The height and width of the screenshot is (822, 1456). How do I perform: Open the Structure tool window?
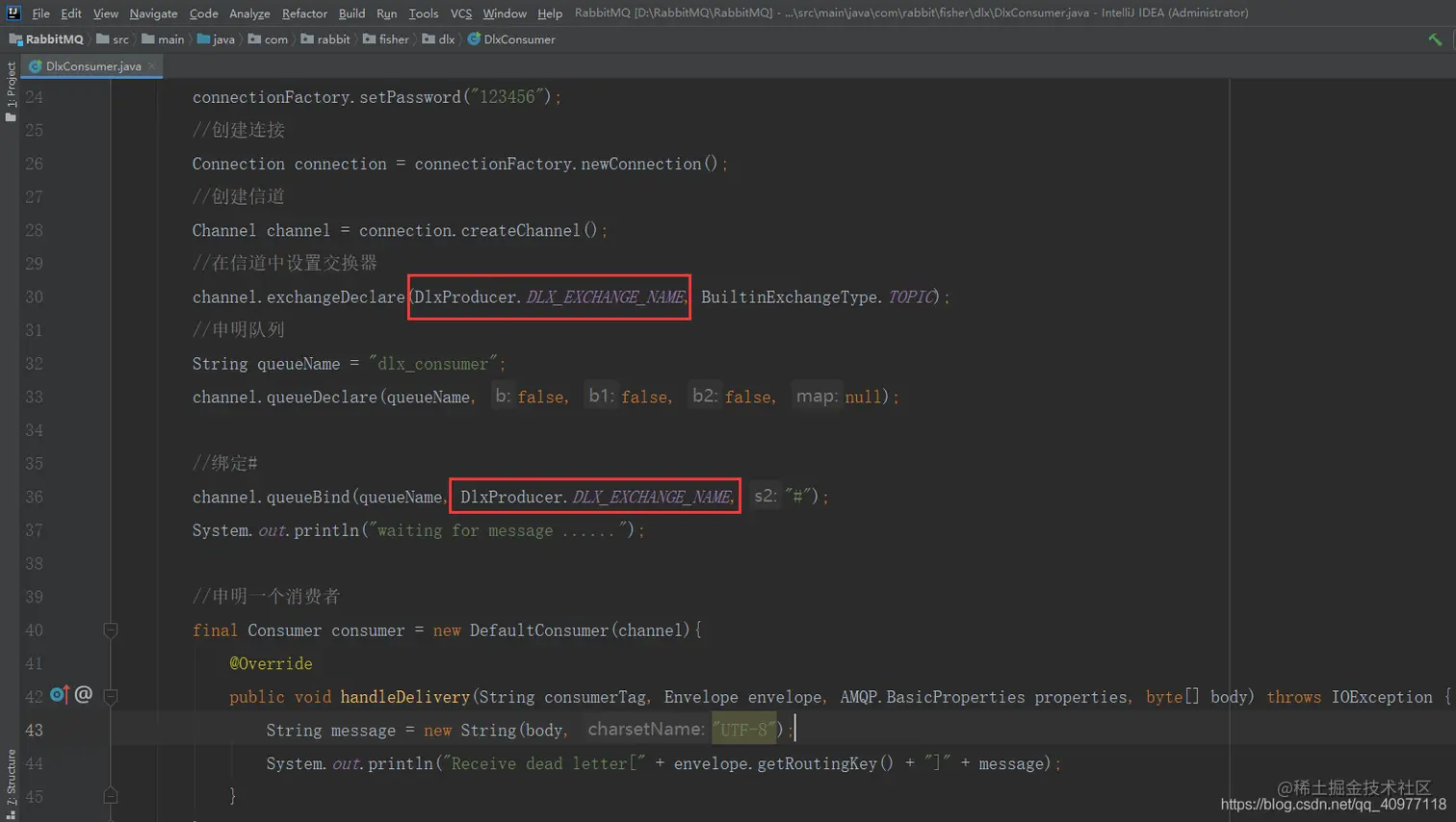pyautogui.click(x=11, y=783)
